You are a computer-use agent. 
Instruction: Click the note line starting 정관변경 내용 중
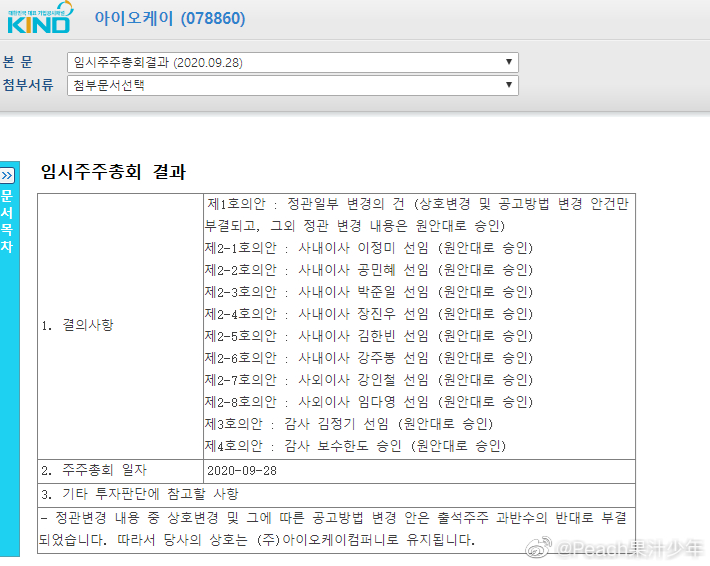click(334, 518)
